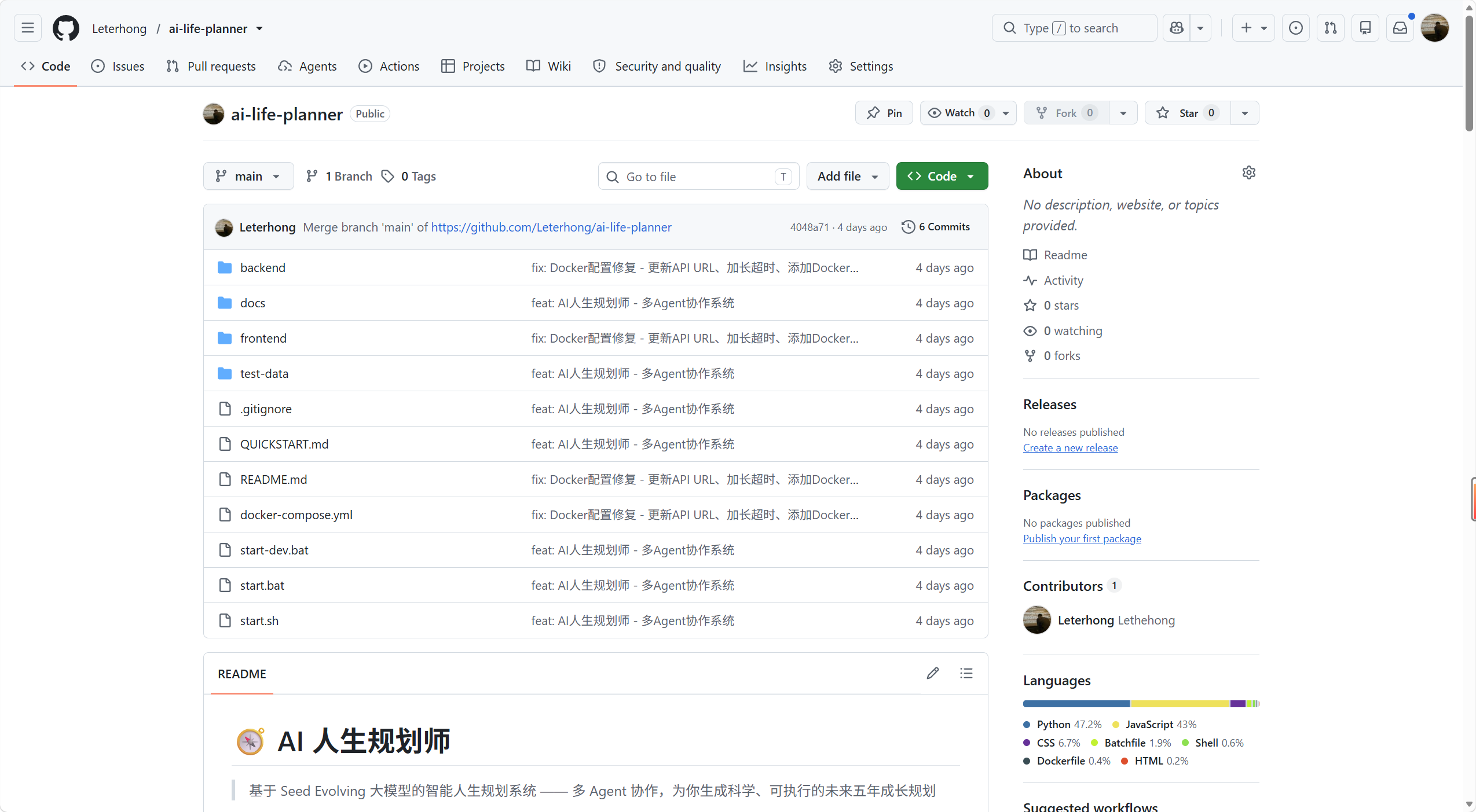The height and width of the screenshot is (812, 1476).
Task: Edit repository details gear in About
Action: pyautogui.click(x=1249, y=172)
